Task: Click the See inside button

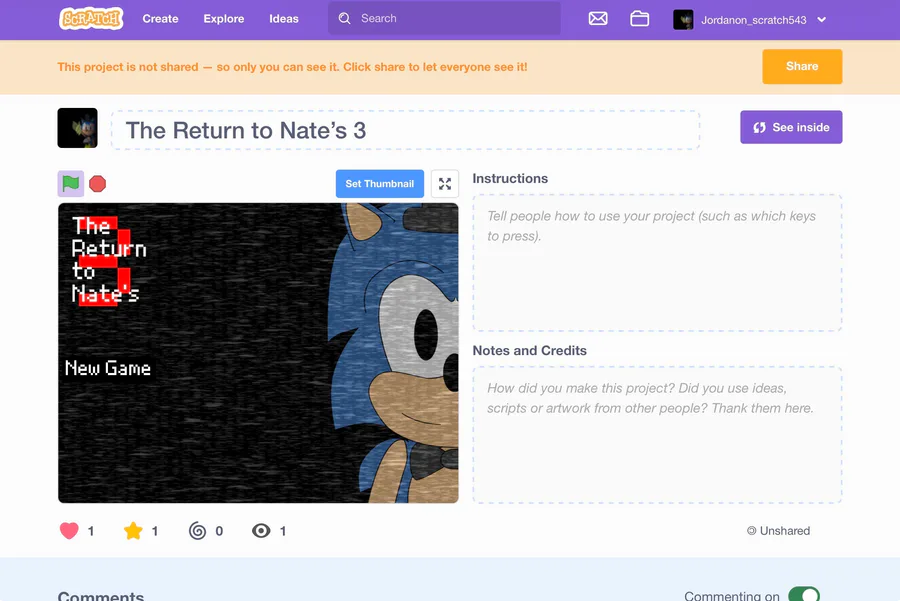Action: click(791, 127)
